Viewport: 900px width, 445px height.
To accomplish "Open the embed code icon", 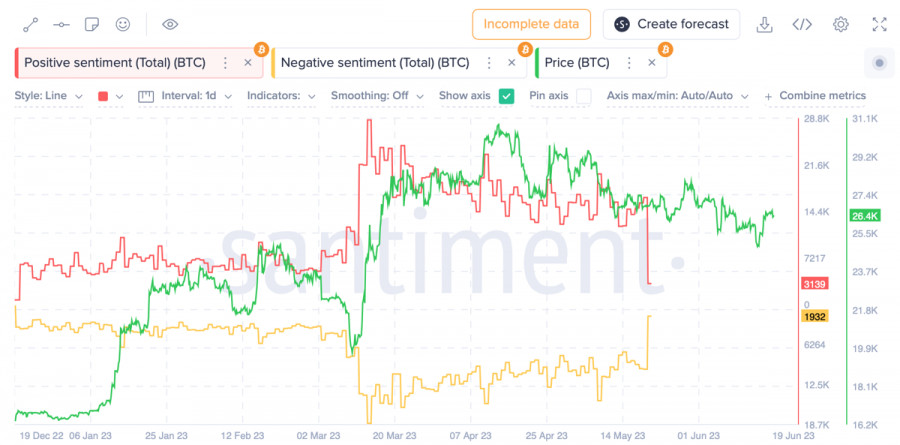I will [x=802, y=24].
